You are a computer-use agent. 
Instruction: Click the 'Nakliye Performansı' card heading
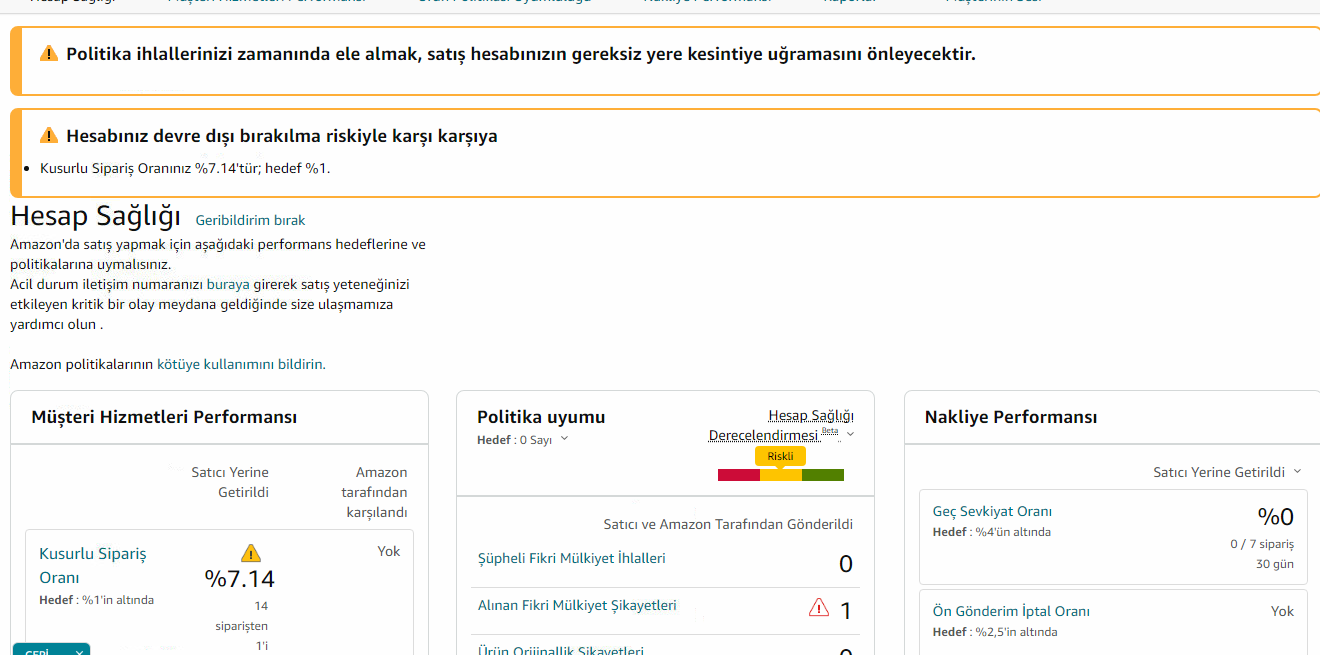pyautogui.click(x=1011, y=417)
